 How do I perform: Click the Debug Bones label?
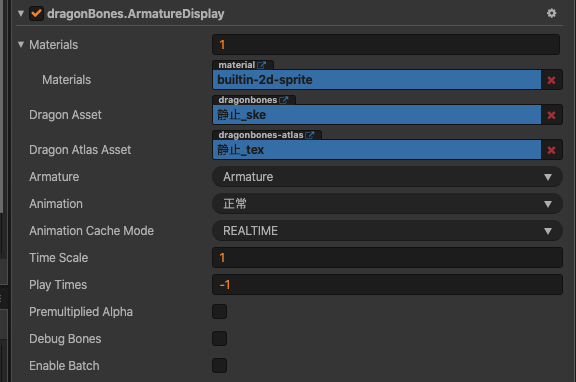click(65, 339)
